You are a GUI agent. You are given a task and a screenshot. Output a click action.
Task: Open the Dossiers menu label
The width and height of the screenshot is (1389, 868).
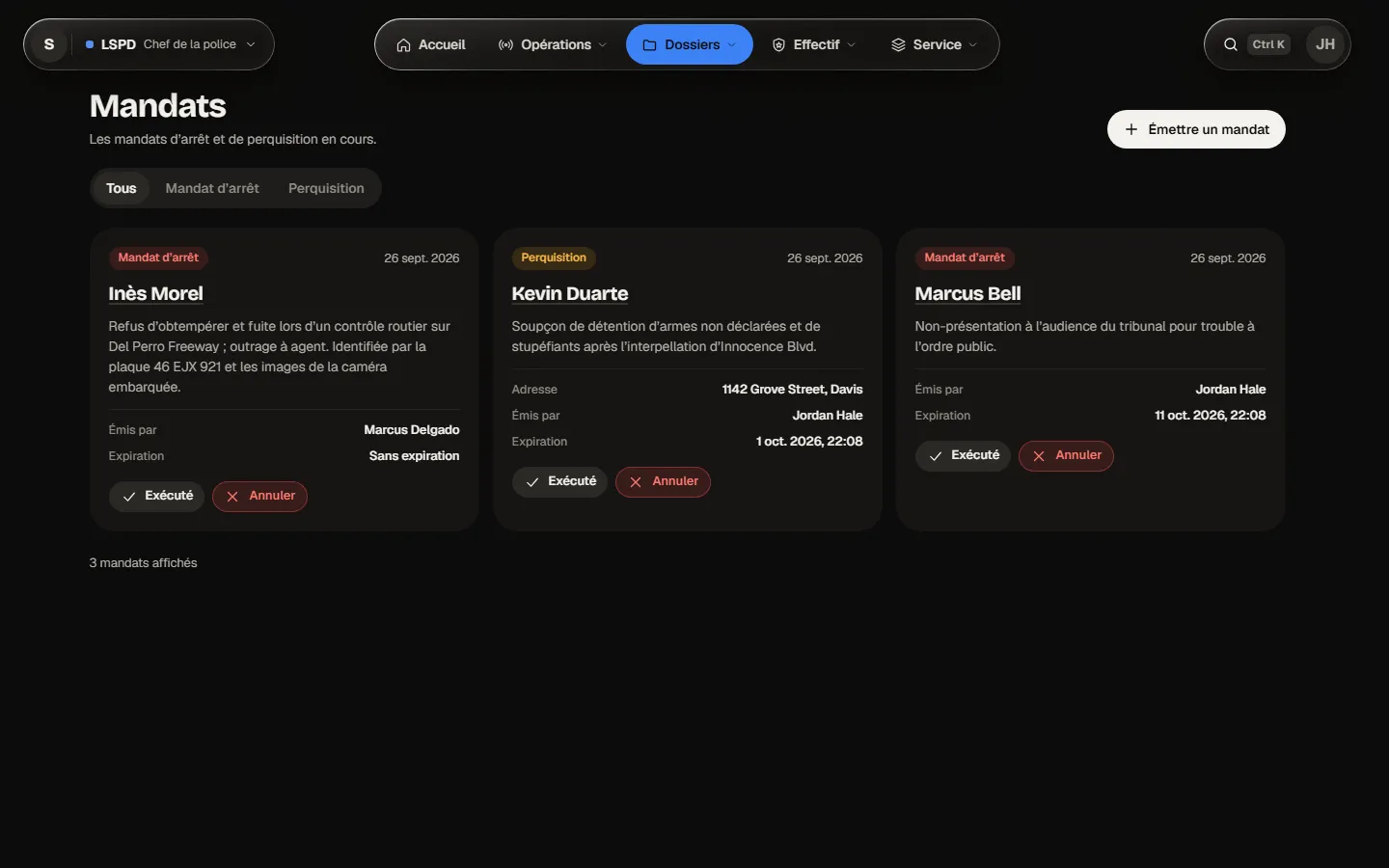(x=693, y=45)
